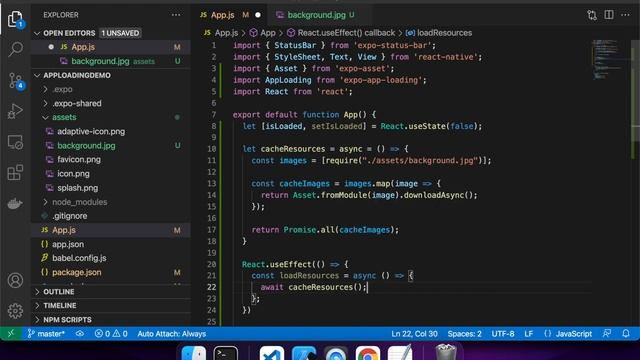Open the app.json file

click(68, 244)
